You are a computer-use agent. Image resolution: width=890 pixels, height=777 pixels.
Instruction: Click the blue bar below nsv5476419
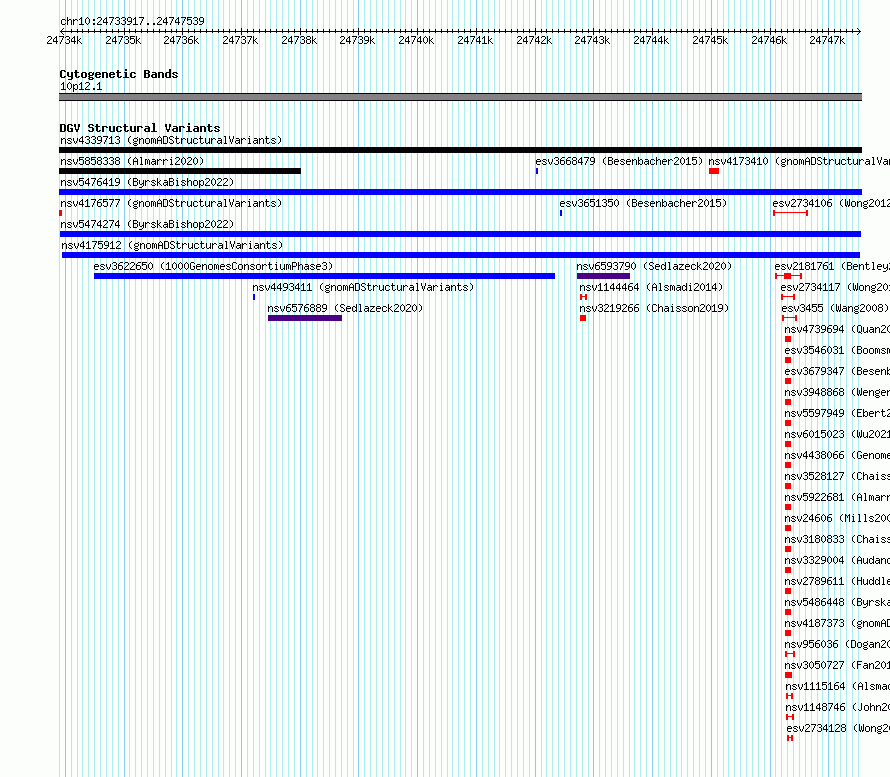(460, 192)
